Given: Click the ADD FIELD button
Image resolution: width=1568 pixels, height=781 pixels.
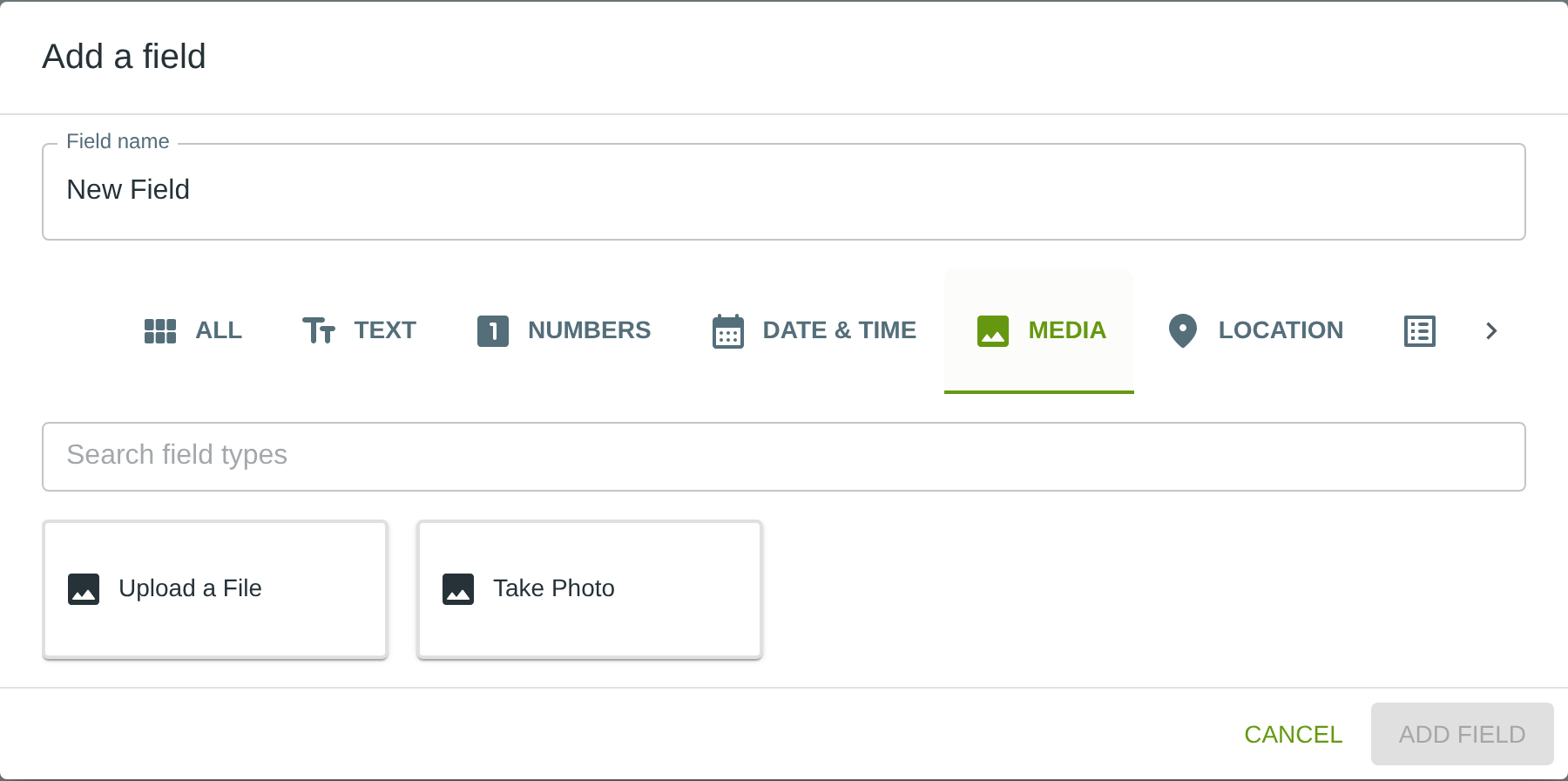Looking at the screenshot, I should [1462, 734].
